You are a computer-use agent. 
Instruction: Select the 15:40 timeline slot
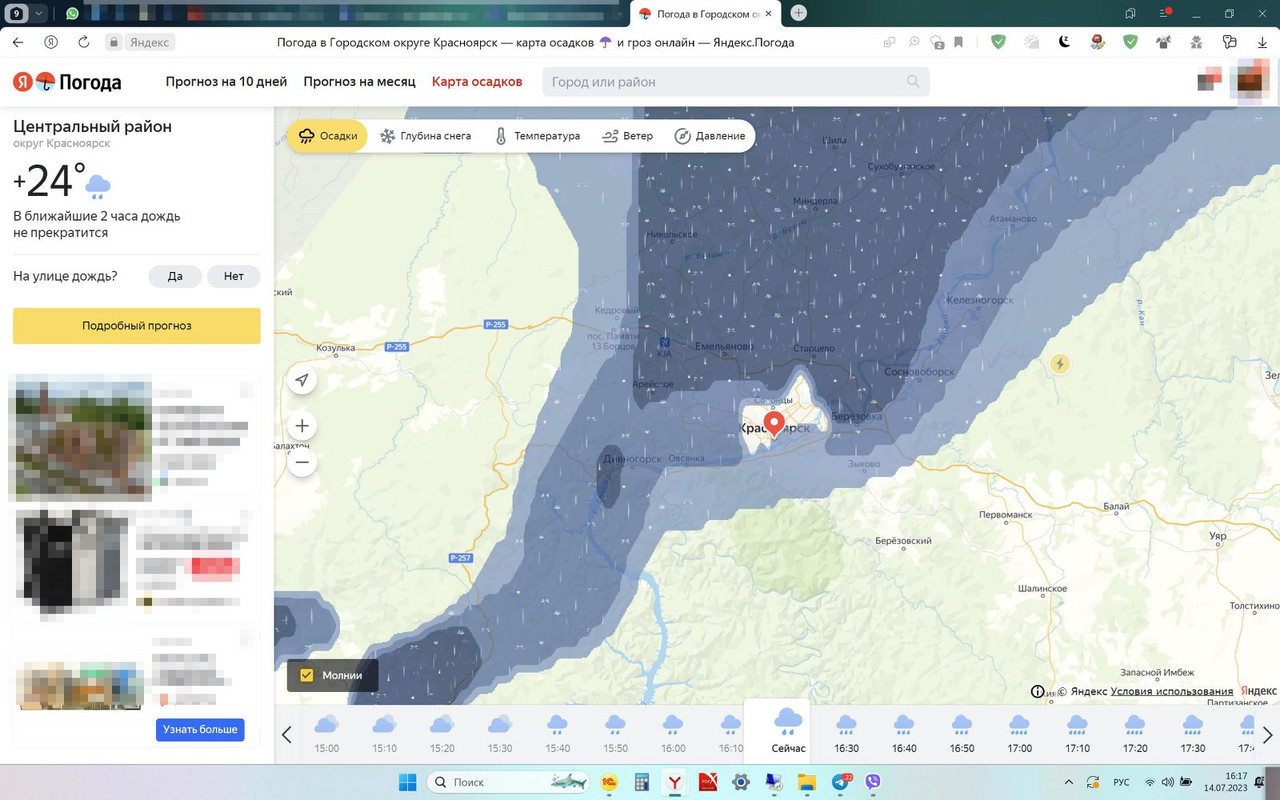(558, 734)
